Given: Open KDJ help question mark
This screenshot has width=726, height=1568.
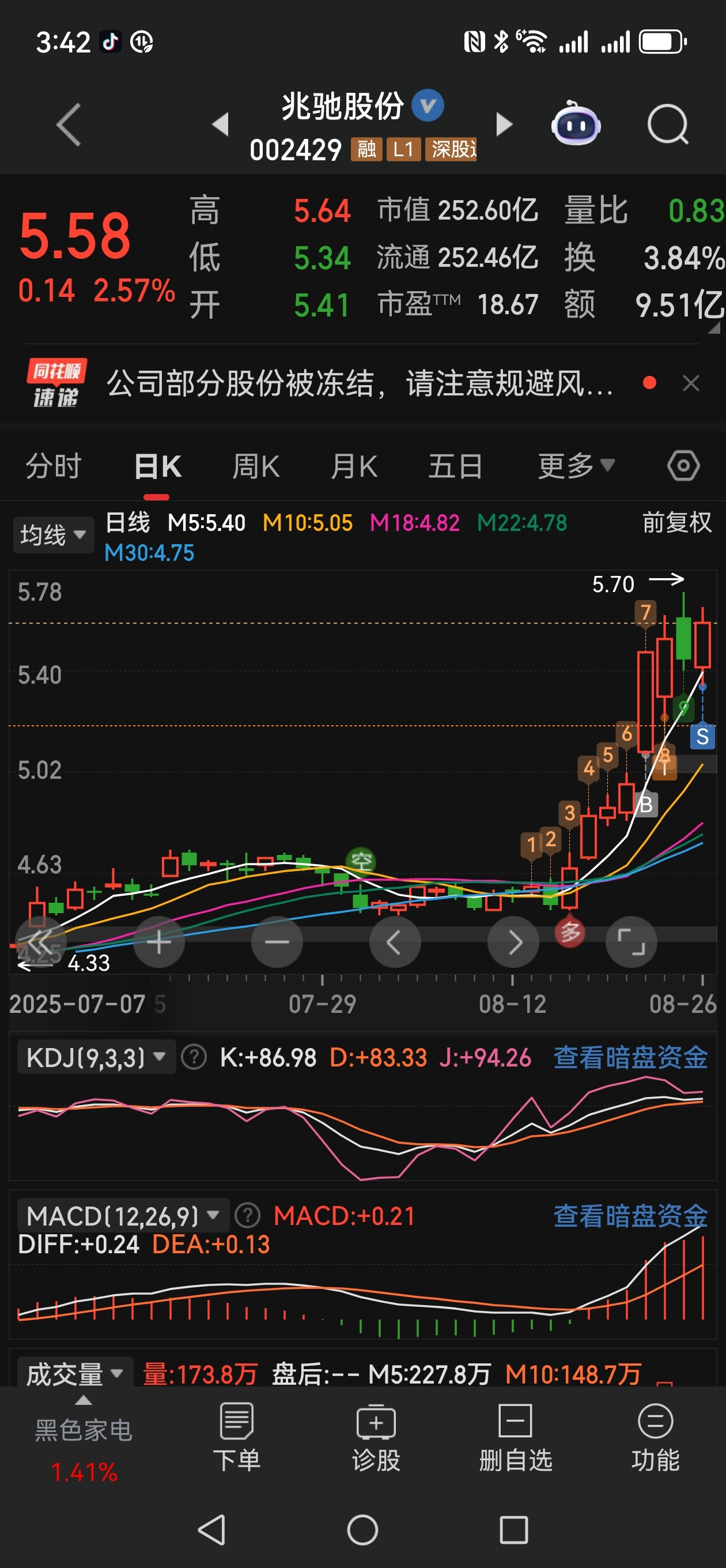Looking at the screenshot, I should click(x=194, y=1057).
